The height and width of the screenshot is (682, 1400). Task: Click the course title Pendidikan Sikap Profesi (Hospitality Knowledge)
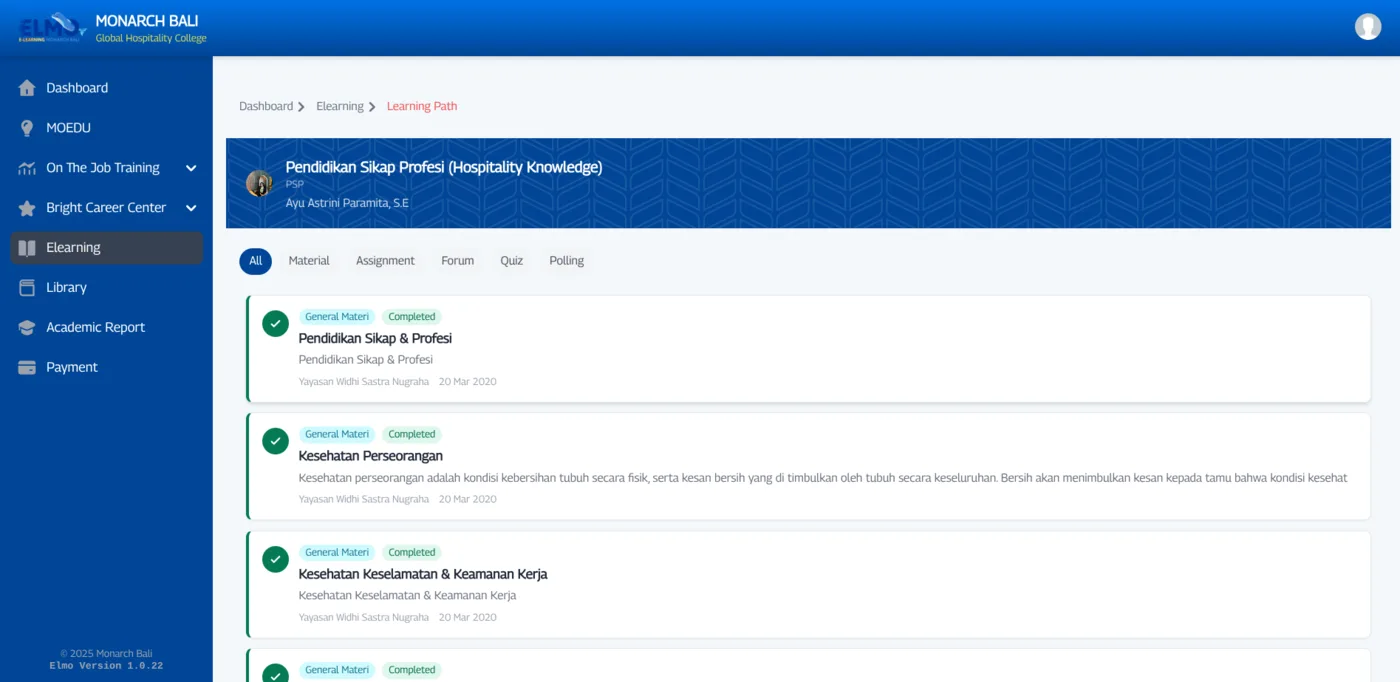(x=444, y=167)
